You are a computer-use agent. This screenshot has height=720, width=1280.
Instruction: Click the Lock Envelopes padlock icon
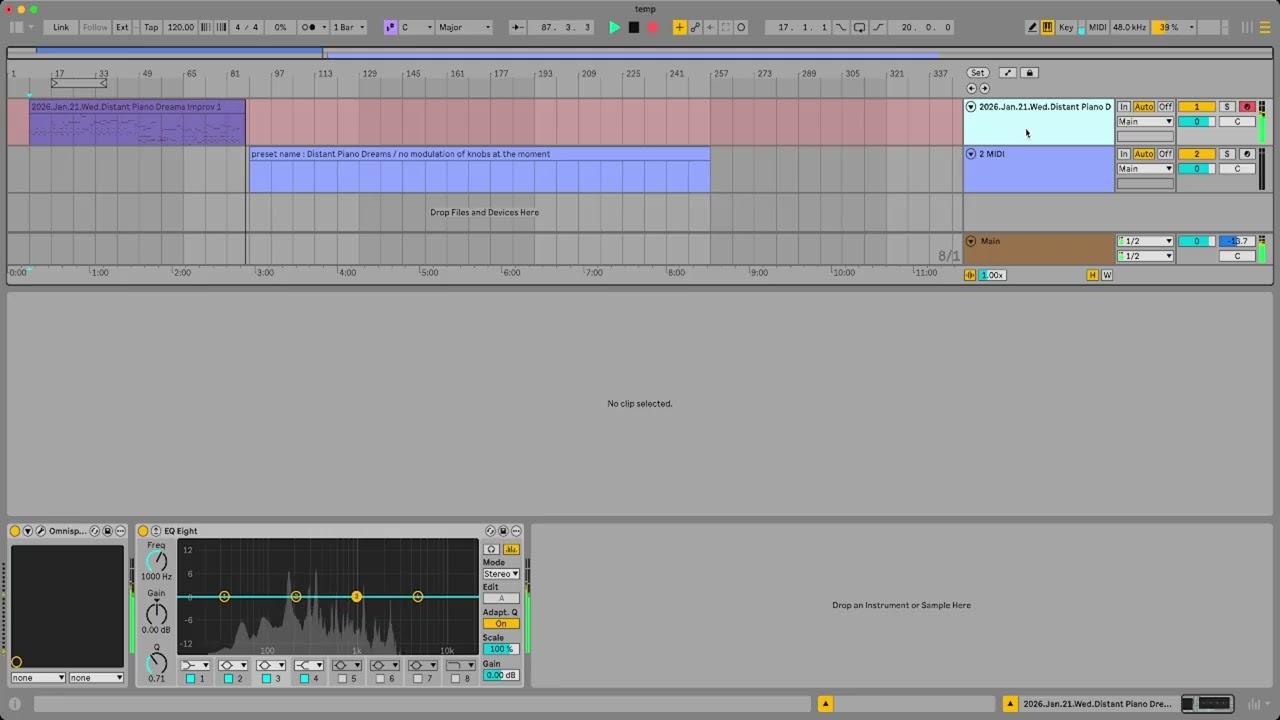point(1029,73)
